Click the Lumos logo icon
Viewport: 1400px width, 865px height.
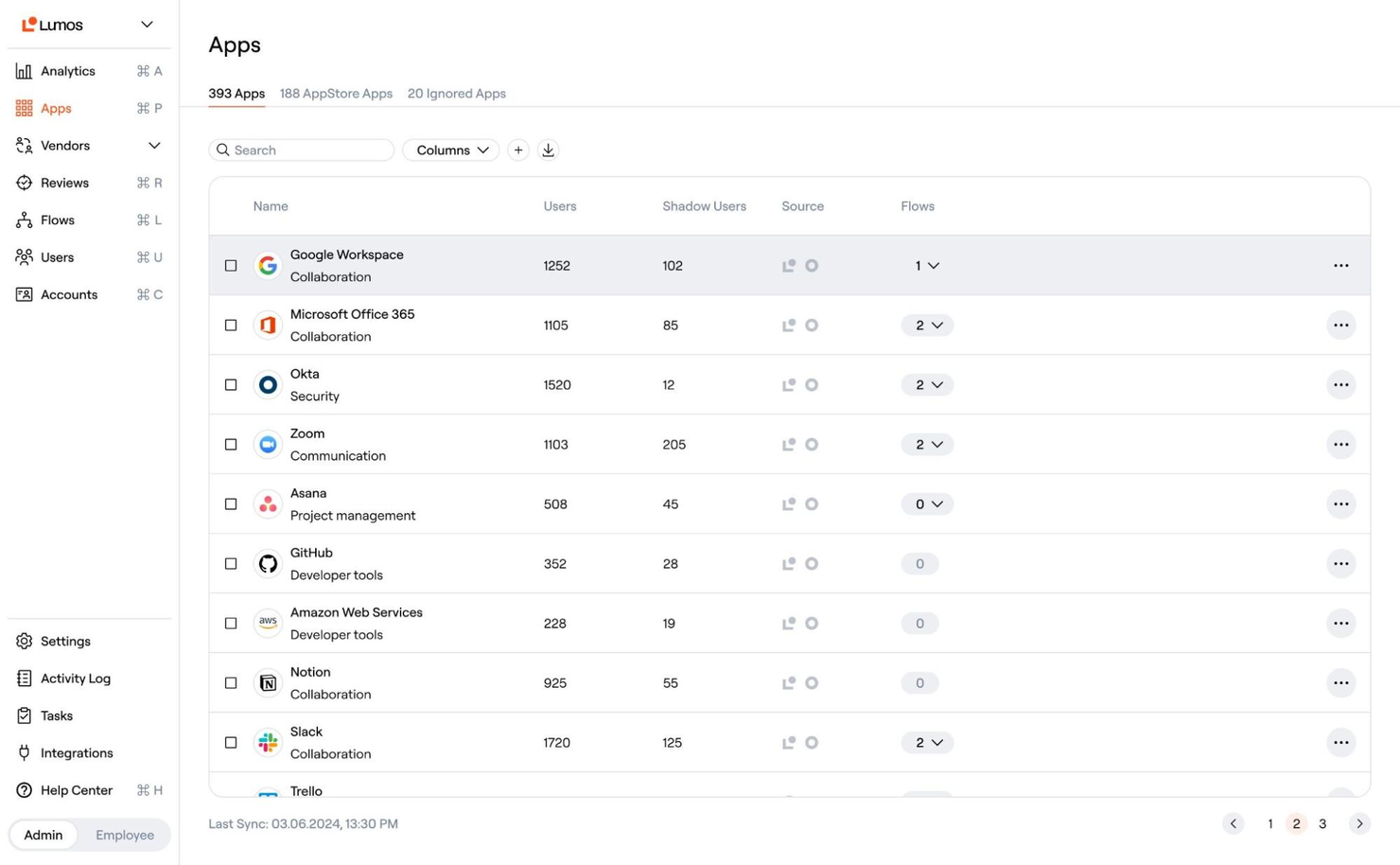point(31,24)
